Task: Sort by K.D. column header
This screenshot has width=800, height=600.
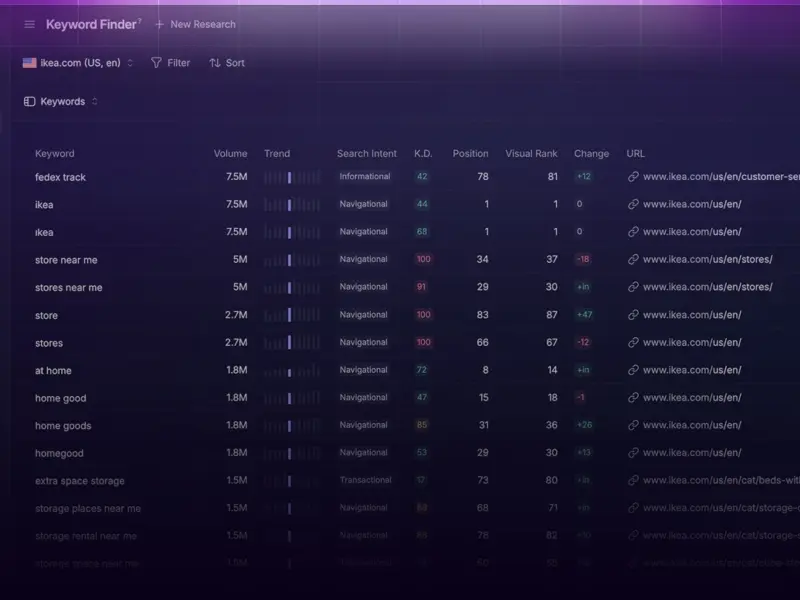Action: 423,154
